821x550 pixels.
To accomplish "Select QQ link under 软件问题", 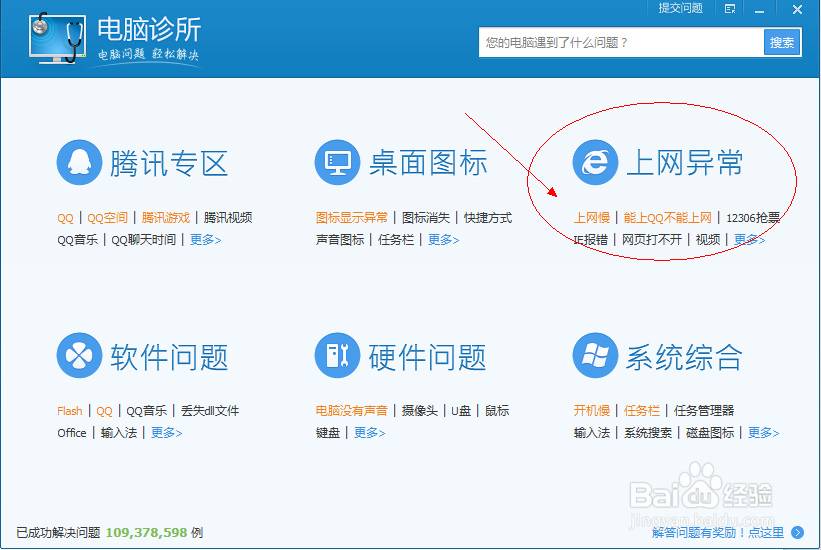I will click(x=104, y=411).
